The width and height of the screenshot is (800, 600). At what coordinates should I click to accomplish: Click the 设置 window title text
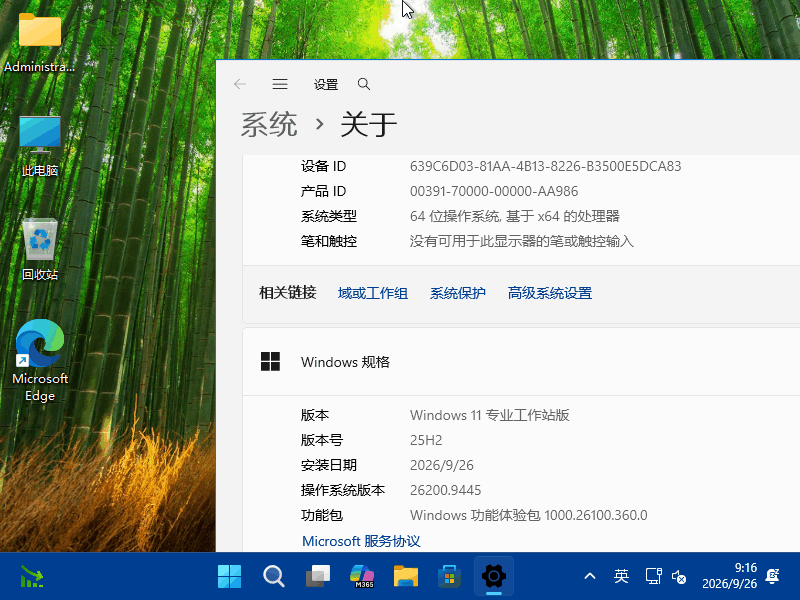click(x=326, y=84)
